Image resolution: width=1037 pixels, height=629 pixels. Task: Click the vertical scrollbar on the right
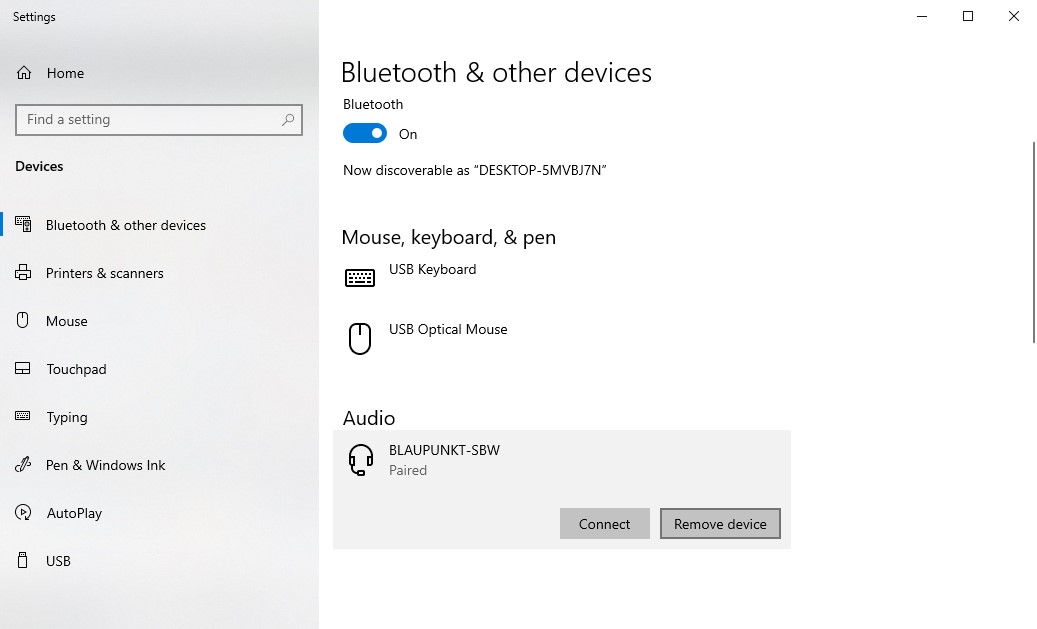1034,242
